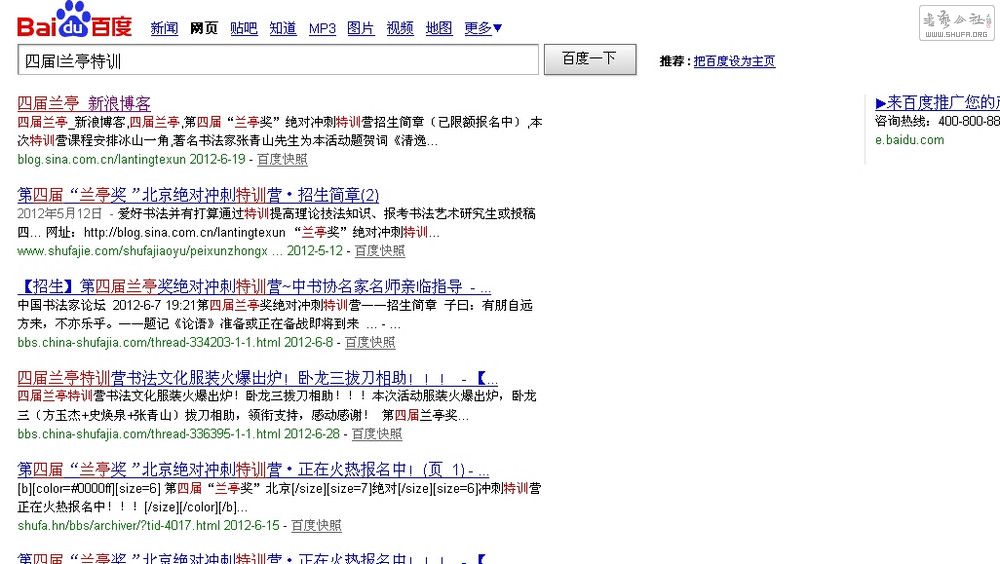Viewport: 1000px width, 564px height.
Task: Open the 招生简章(2) search result
Action: click(x=198, y=195)
